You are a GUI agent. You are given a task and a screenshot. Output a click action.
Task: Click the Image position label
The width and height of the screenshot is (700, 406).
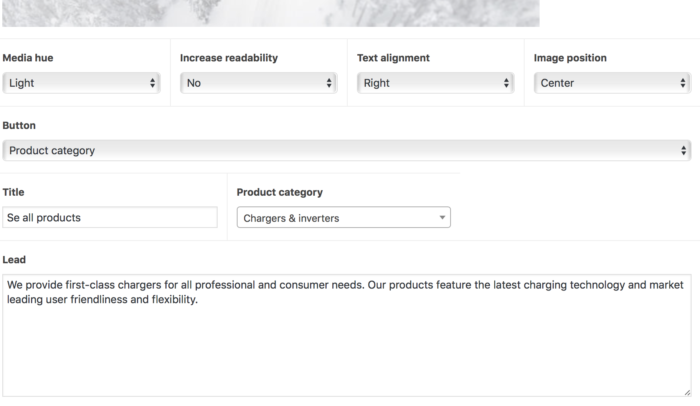[570, 58]
